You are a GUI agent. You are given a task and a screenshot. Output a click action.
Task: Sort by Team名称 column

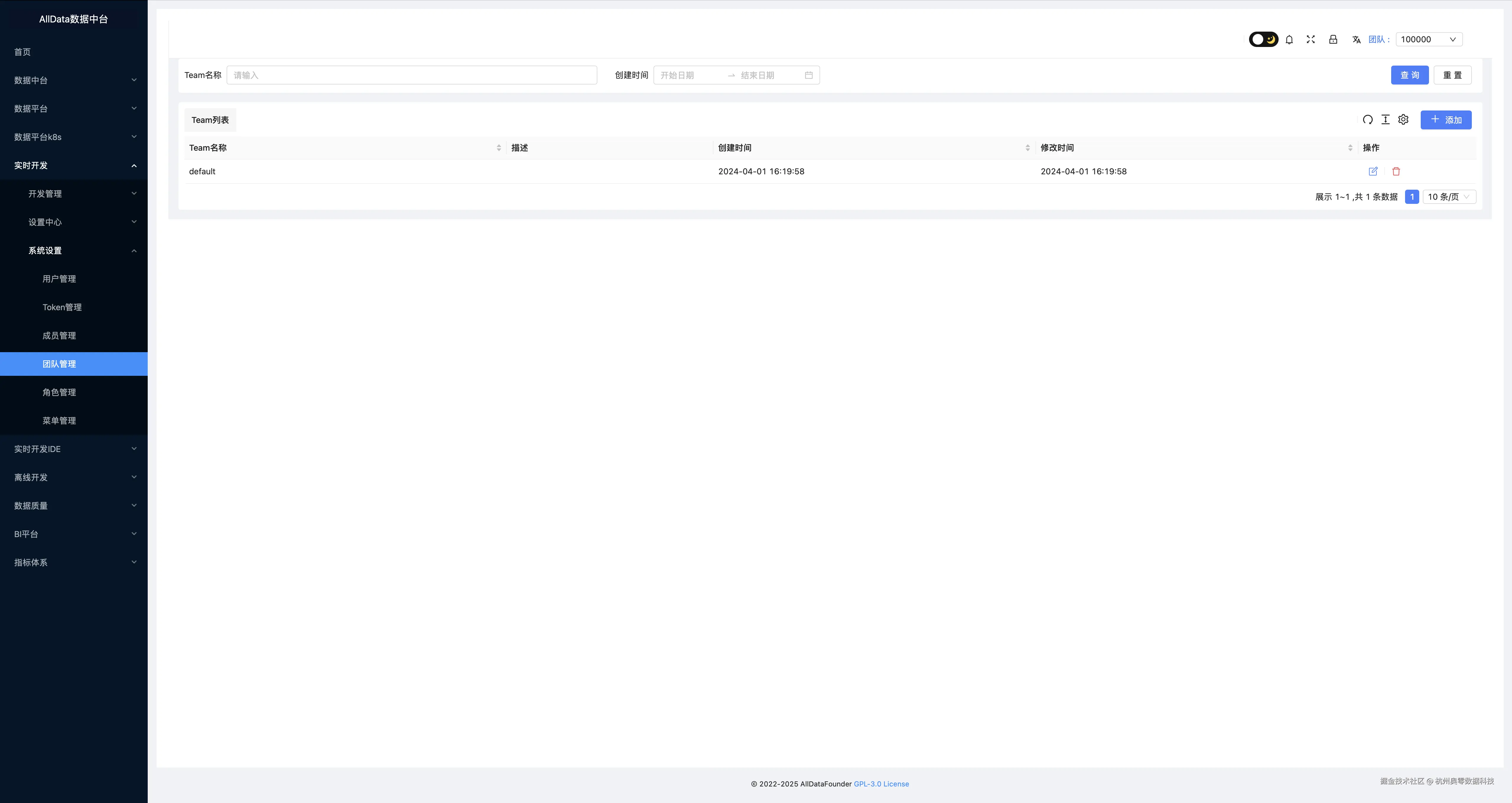coord(498,148)
